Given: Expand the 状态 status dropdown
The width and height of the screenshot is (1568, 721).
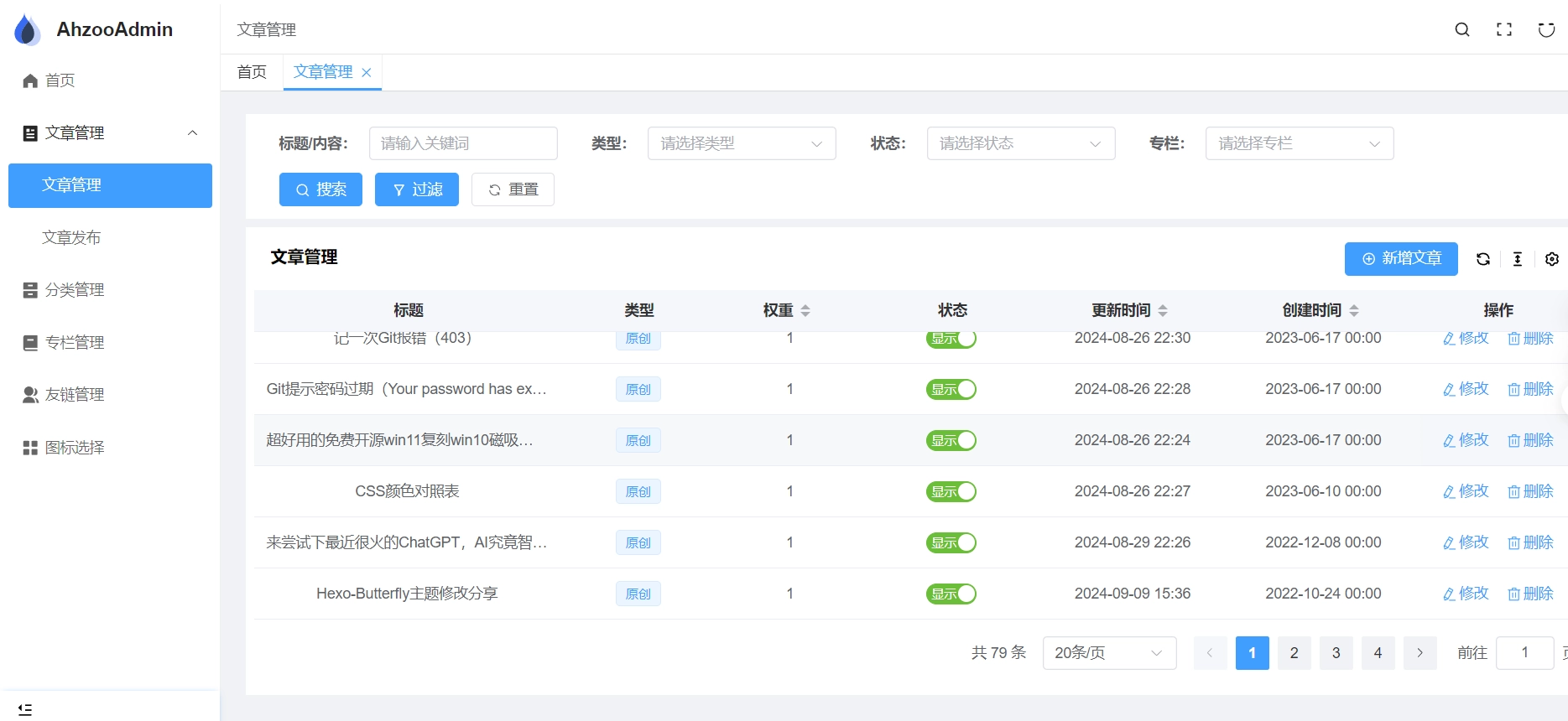Looking at the screenshot, I should (x=1020, y=143).
